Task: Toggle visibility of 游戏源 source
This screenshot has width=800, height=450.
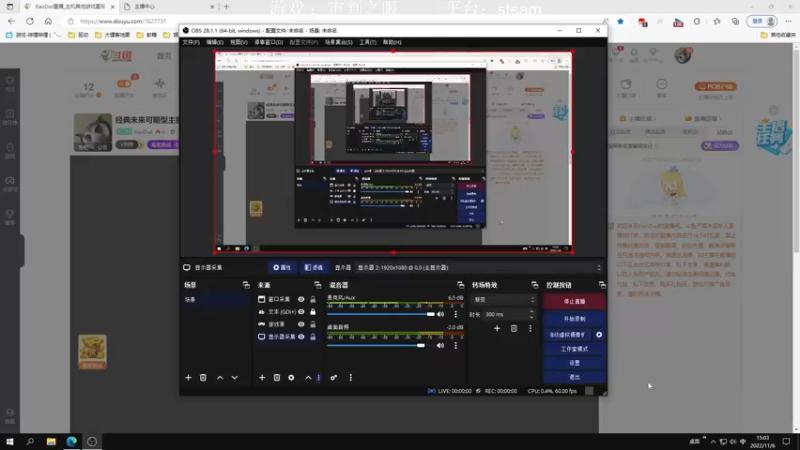Action: pos(301,324)
